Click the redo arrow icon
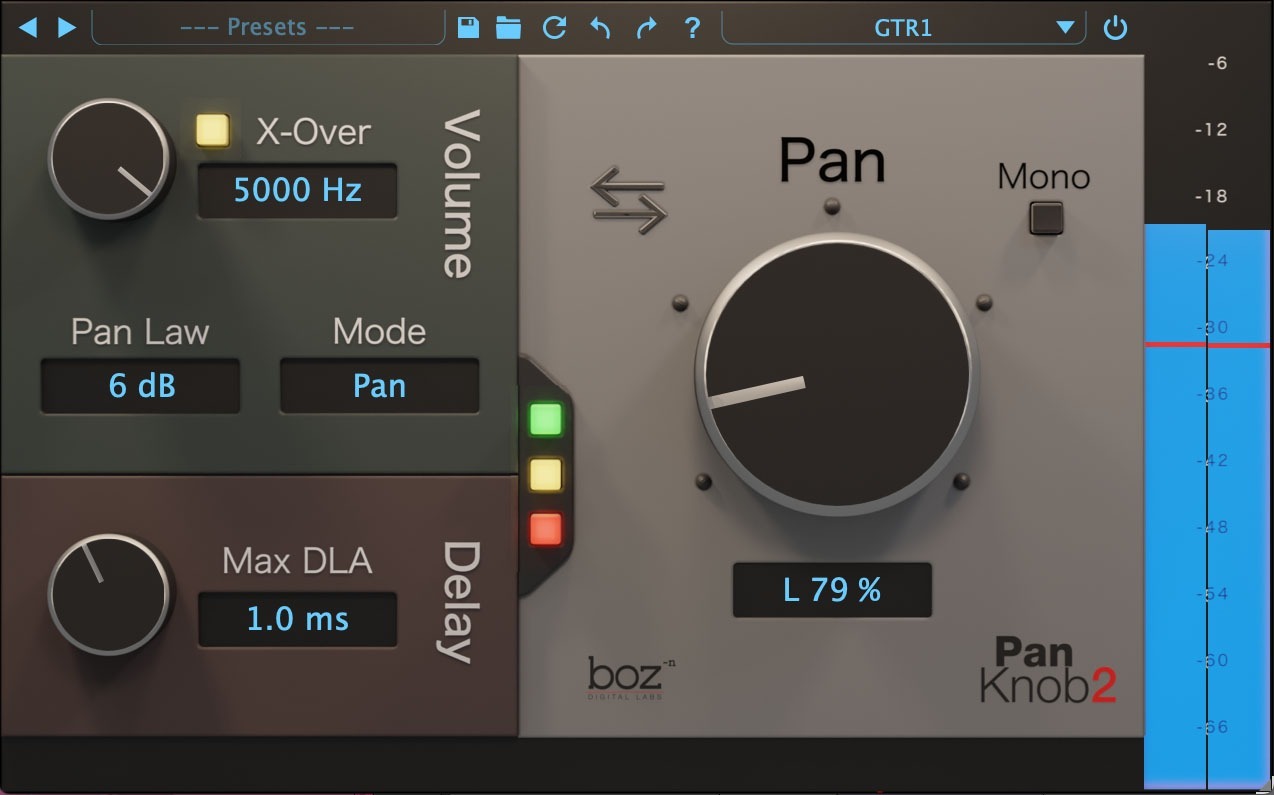The height and width of the screenshot is (795, 1274). pyautogui.click(x=646, y=27)
